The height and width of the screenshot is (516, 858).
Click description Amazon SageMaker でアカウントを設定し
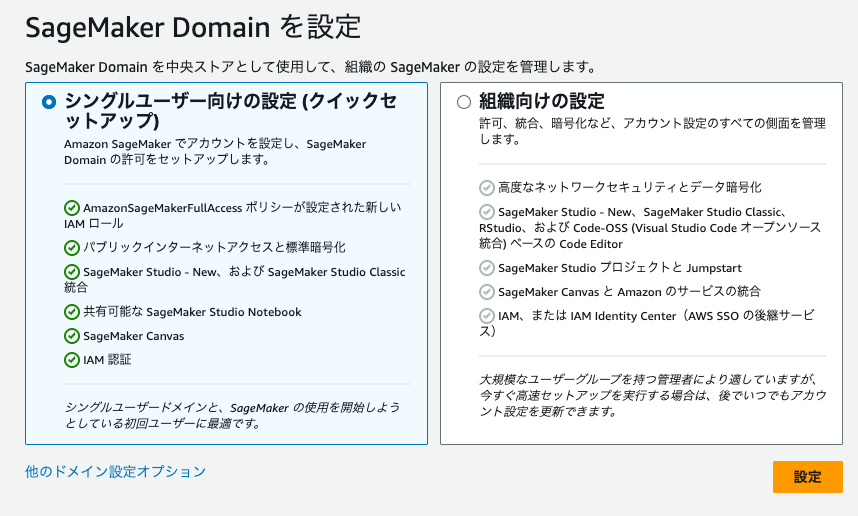[x=215, y=152]
